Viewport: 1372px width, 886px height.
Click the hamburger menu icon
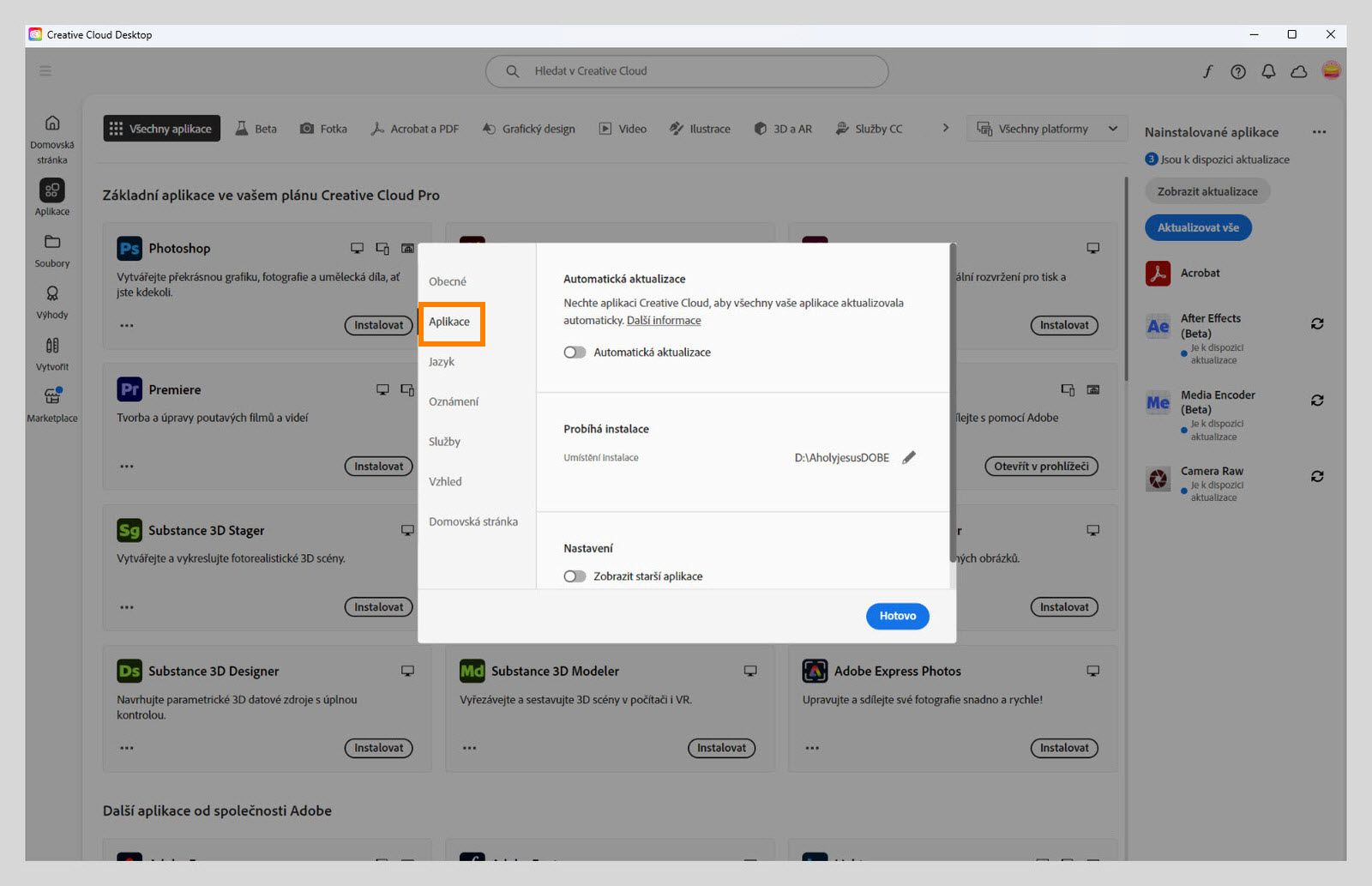(45, 70)
